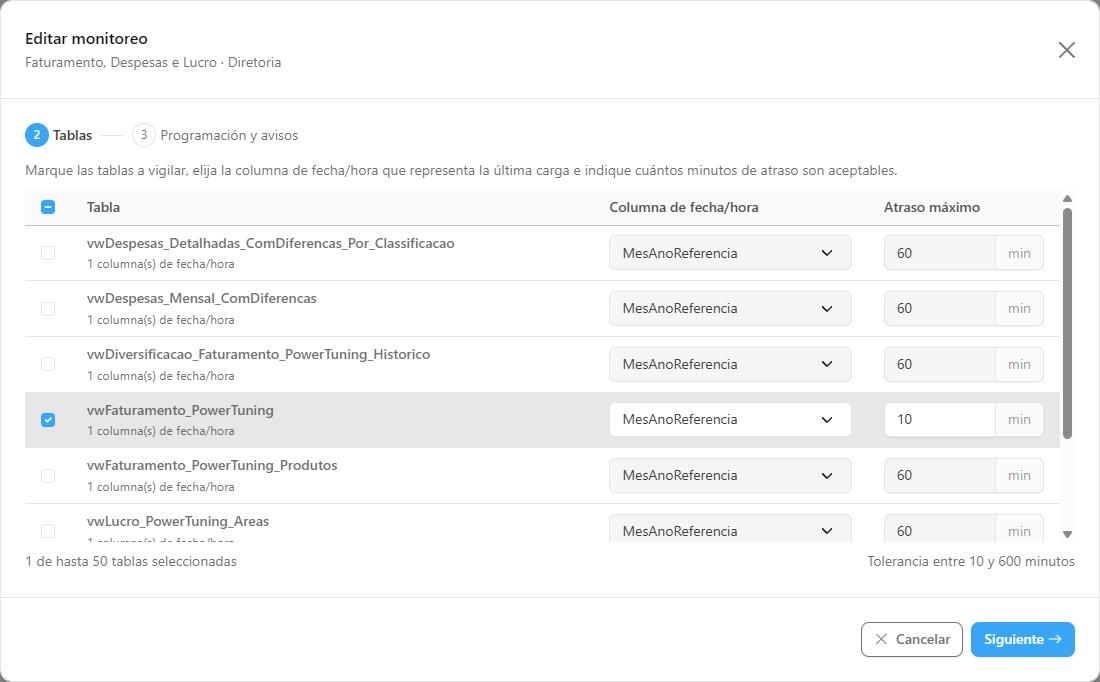
Task: Click the vwDespesas_Mensal_ComDiferencas table name
Action: coord(201,299)
